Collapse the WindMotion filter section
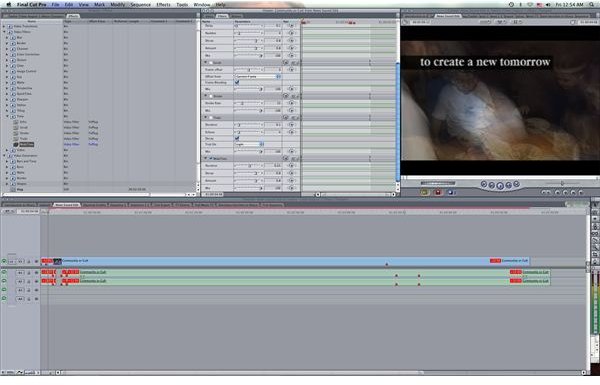The height and width of the screenshot is (385, 600). coord(206,158)
